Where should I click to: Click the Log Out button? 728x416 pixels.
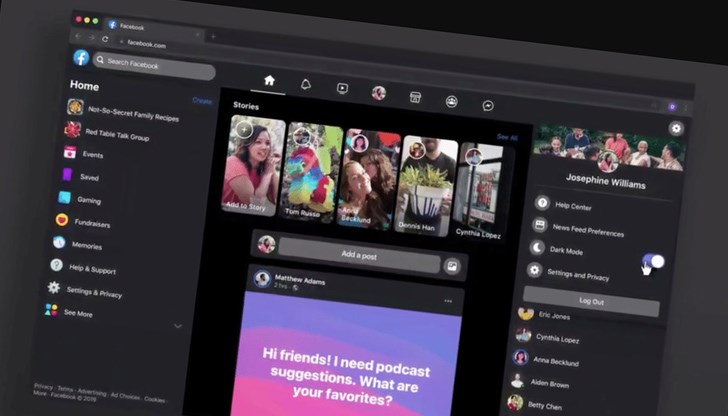pyautogui.click(x=591, y=301)
